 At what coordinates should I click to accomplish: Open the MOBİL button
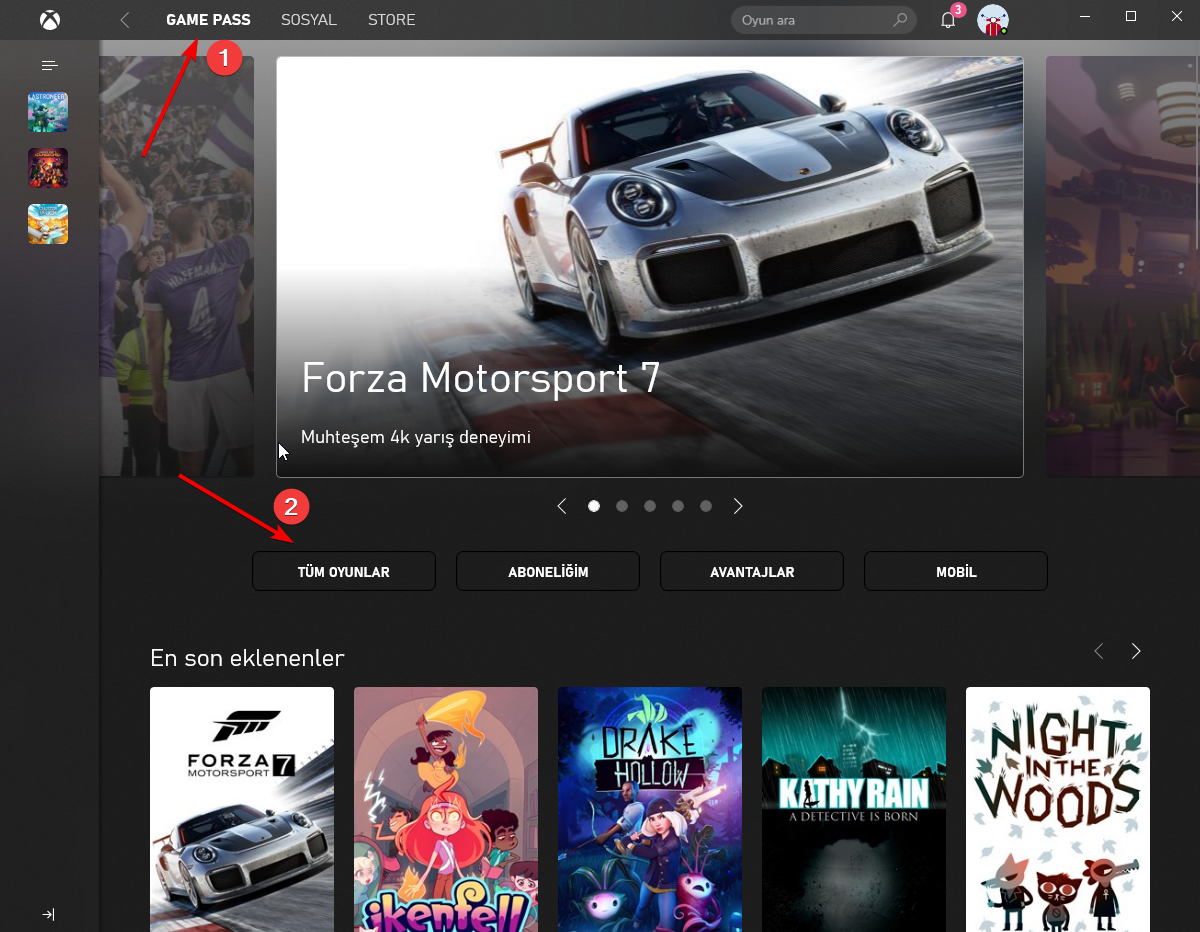[x=956, y=572]
